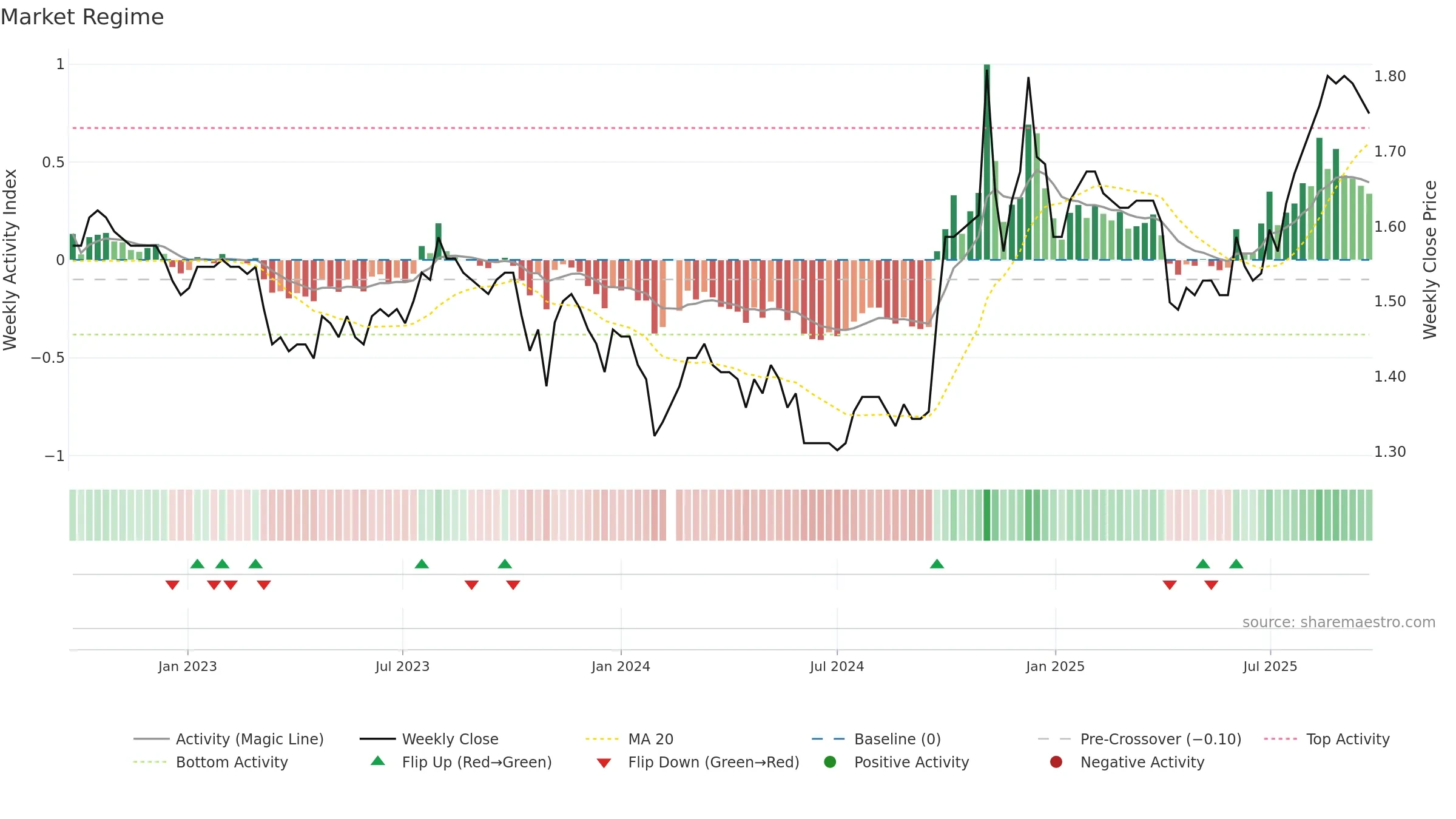This screenshot has height=819, width=1456.
Task: Click the earliest Flip Down marker before Jan 2023
Action: tap(172, 585)
